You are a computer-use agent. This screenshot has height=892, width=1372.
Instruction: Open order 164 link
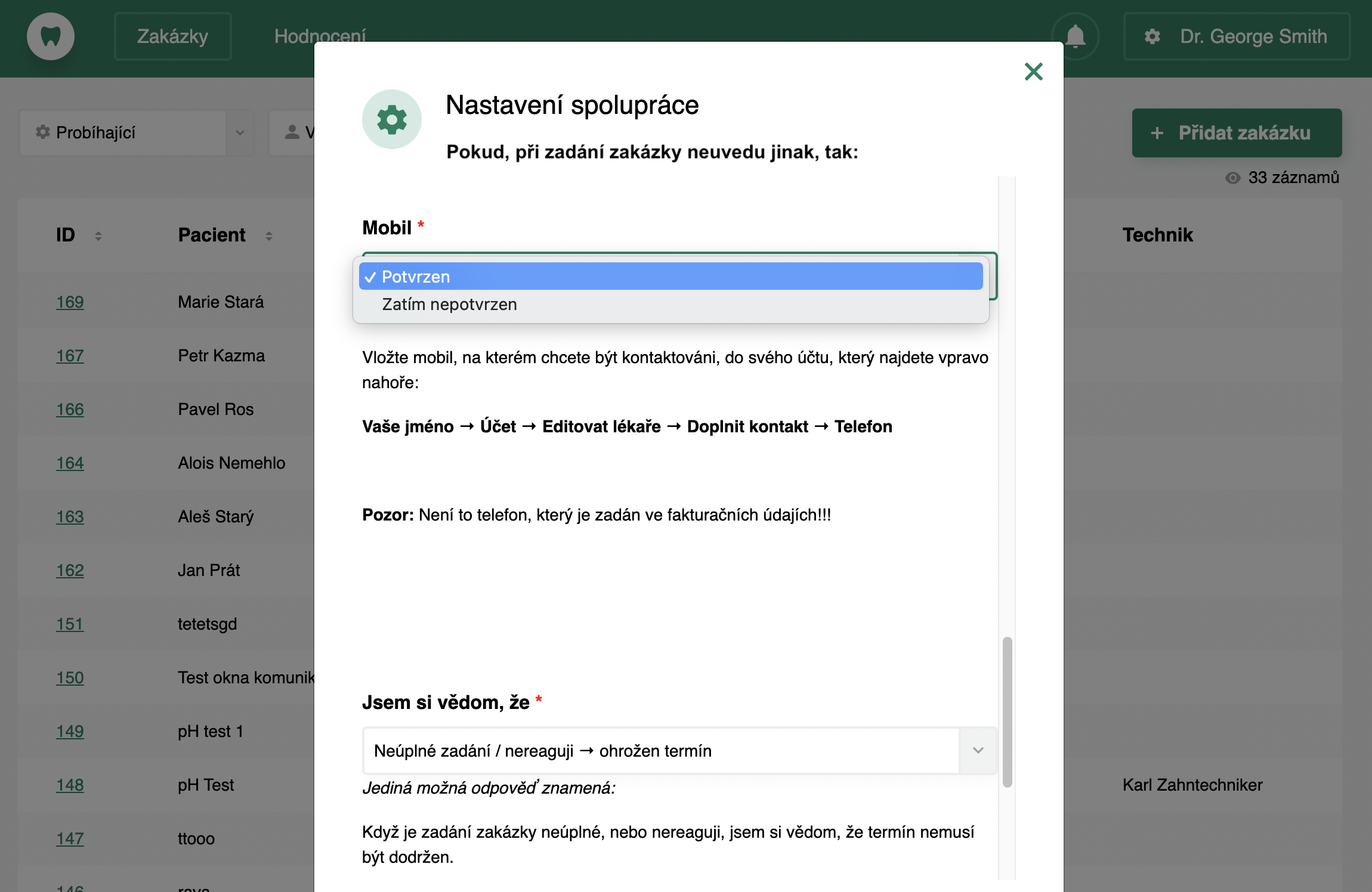coord(70,463)
